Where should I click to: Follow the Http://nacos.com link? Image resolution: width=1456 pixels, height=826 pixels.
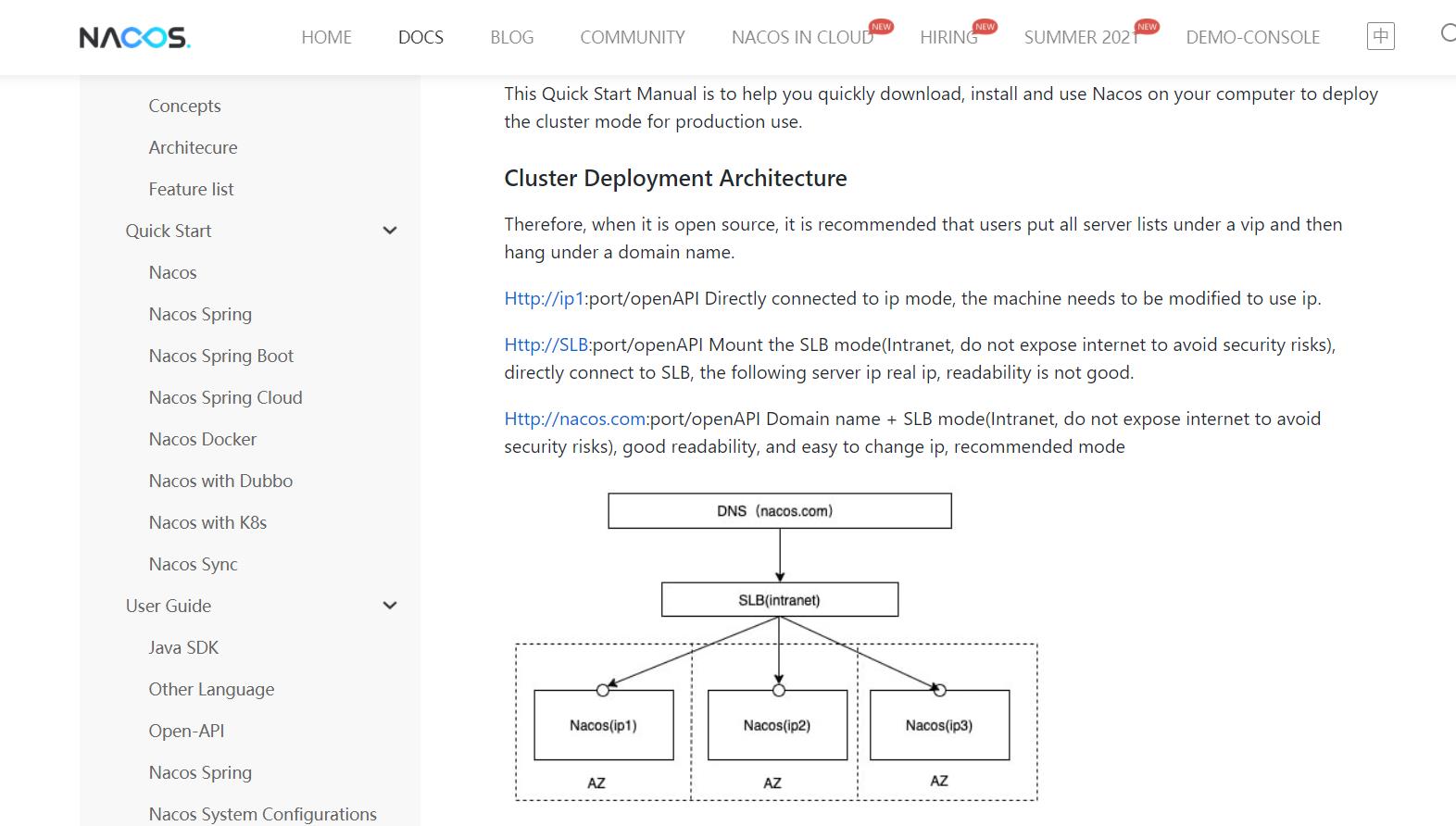click(575, 419)
